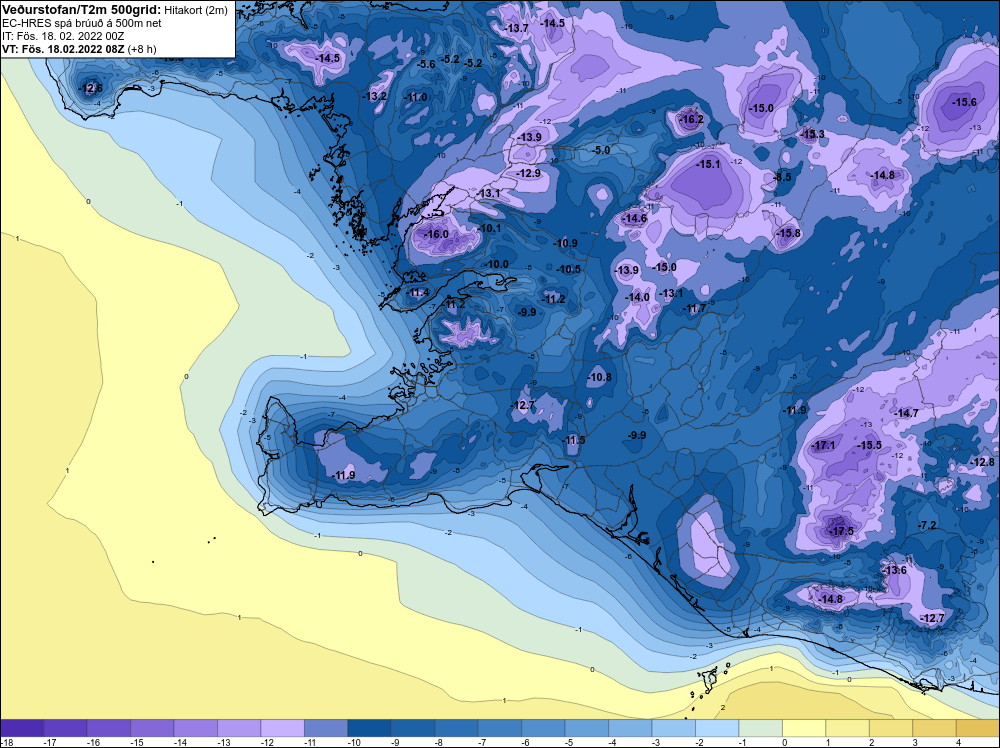Click the "EC-HRES spá brúuð á 500m net" line
1000x748 pixels.
point(82,23)
